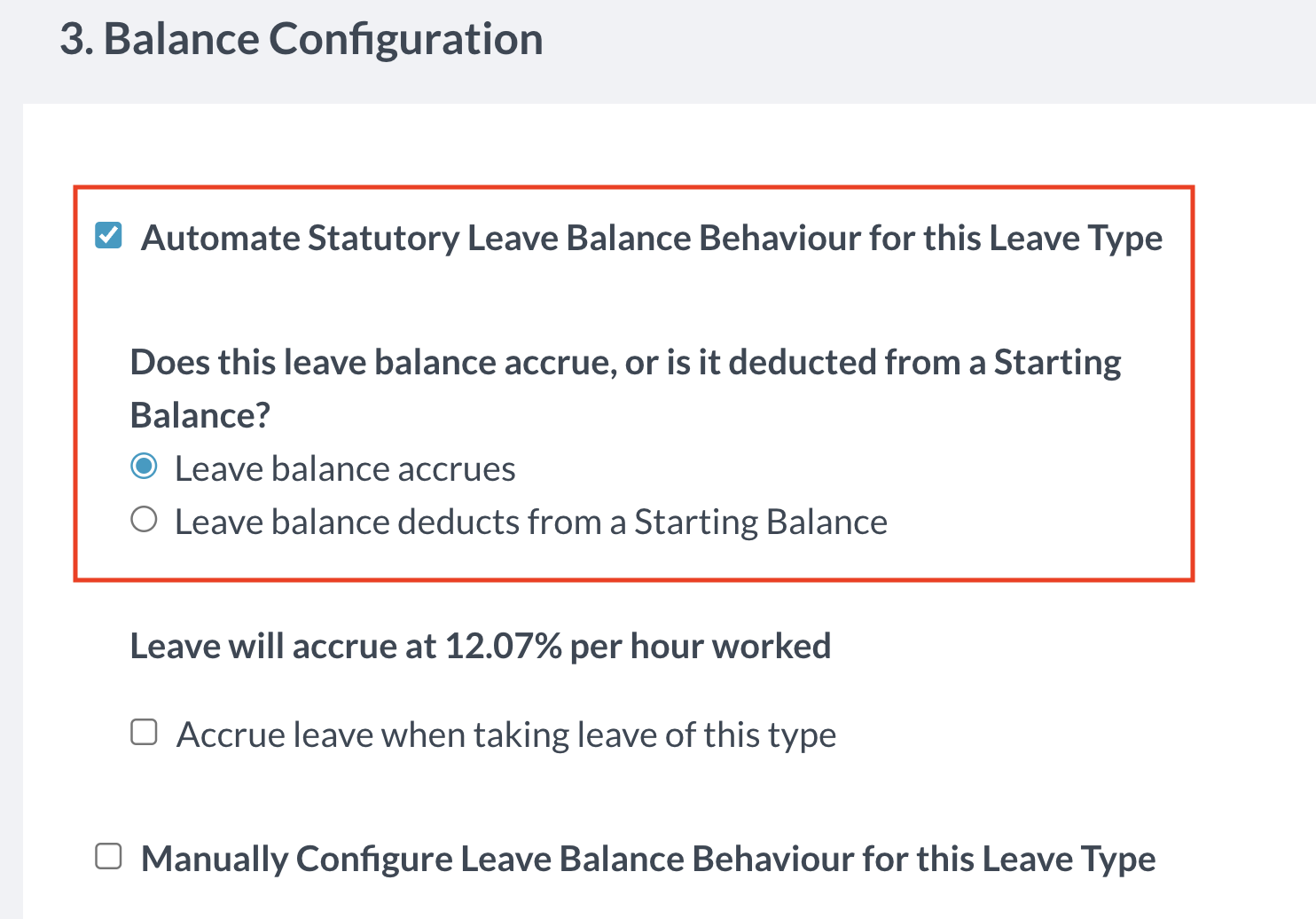Click the number 3 in the section heading
This screenshot has height=919, width=1316.
point(73,40)
